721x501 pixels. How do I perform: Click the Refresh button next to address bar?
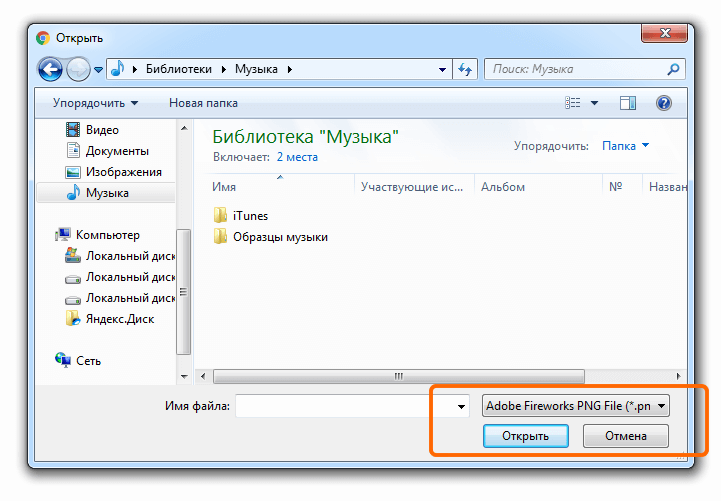click(465, 69)
